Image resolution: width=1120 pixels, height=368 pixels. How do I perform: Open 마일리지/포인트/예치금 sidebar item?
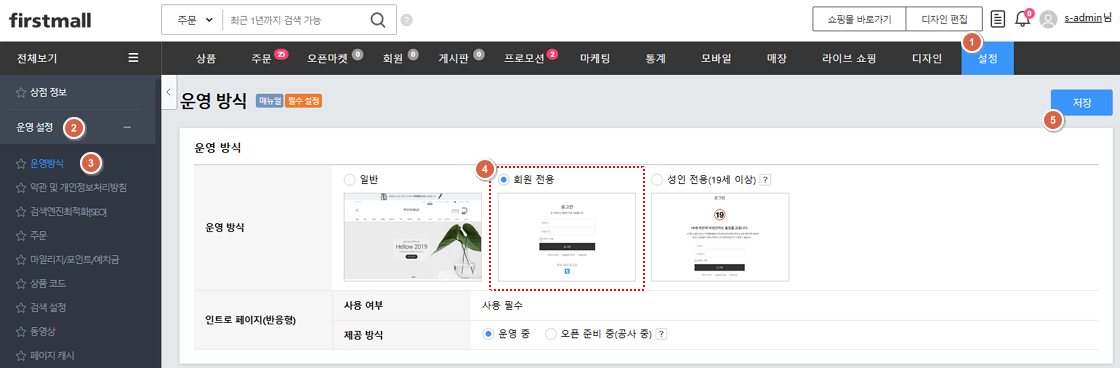(74, 259)
